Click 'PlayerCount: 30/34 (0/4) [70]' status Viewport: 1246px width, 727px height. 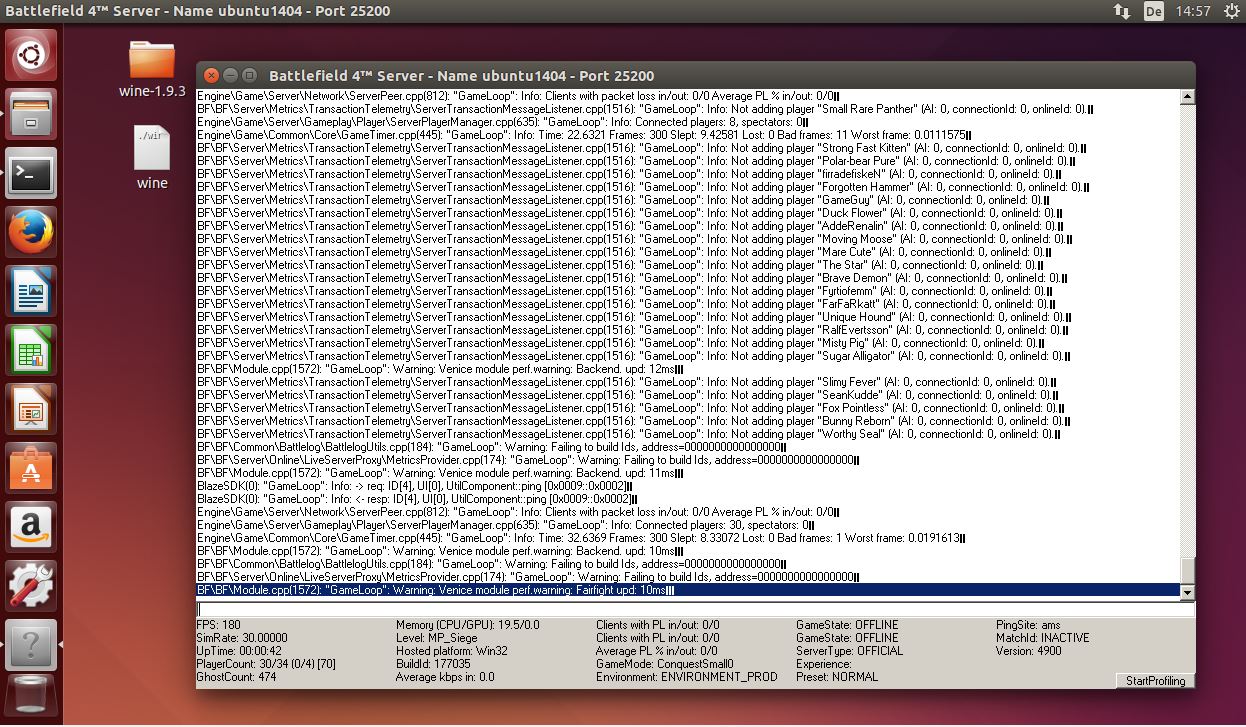[267, 664]
